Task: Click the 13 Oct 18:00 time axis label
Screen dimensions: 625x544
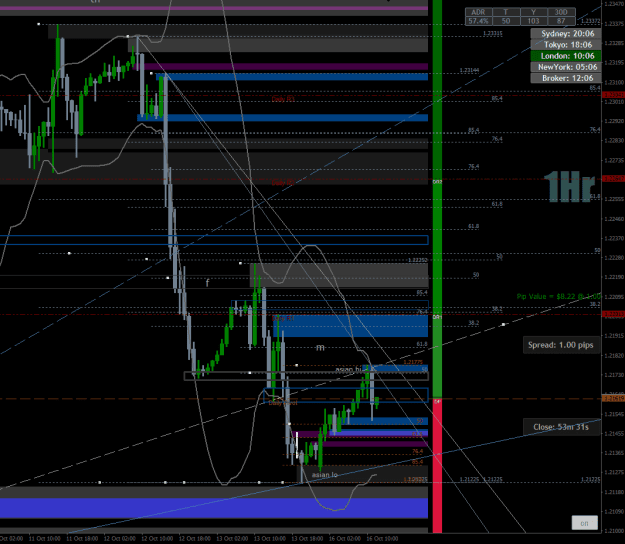Action: pyautogui.click(x=307, y=538)
